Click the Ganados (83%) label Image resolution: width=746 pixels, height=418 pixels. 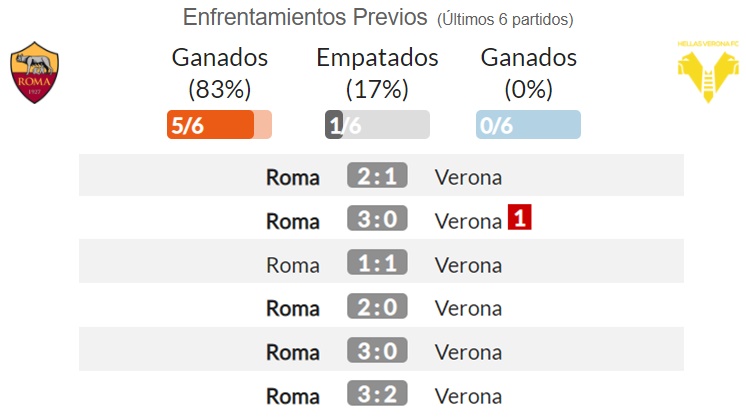point(220,73)
